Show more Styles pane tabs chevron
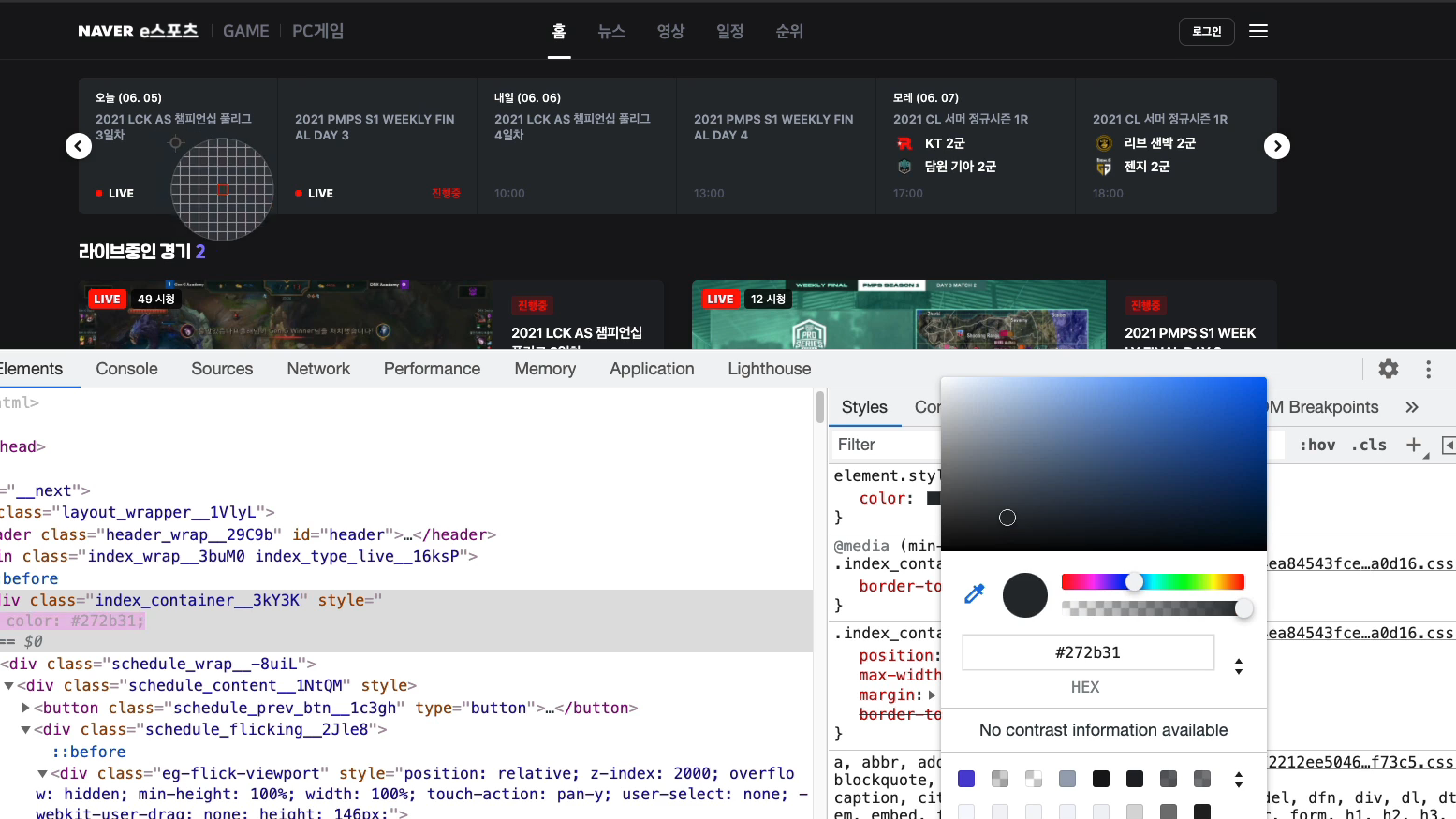Image resolution: width=1456 pixels, height=819 pixels. 1412,407
